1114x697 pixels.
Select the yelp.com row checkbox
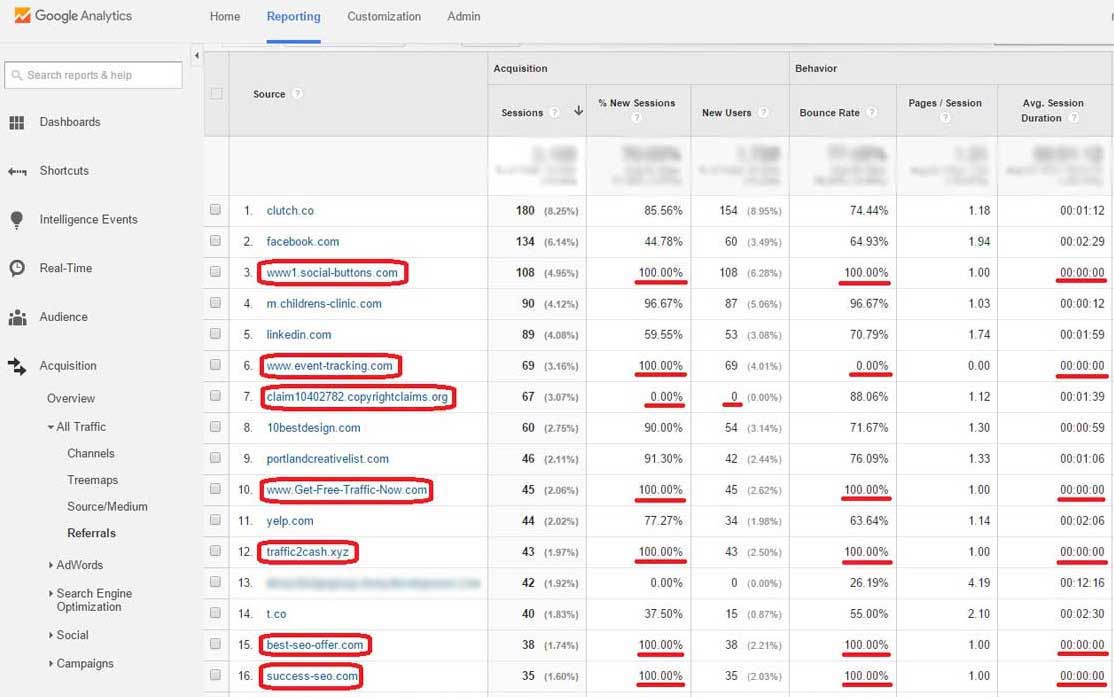pos(215,520)
